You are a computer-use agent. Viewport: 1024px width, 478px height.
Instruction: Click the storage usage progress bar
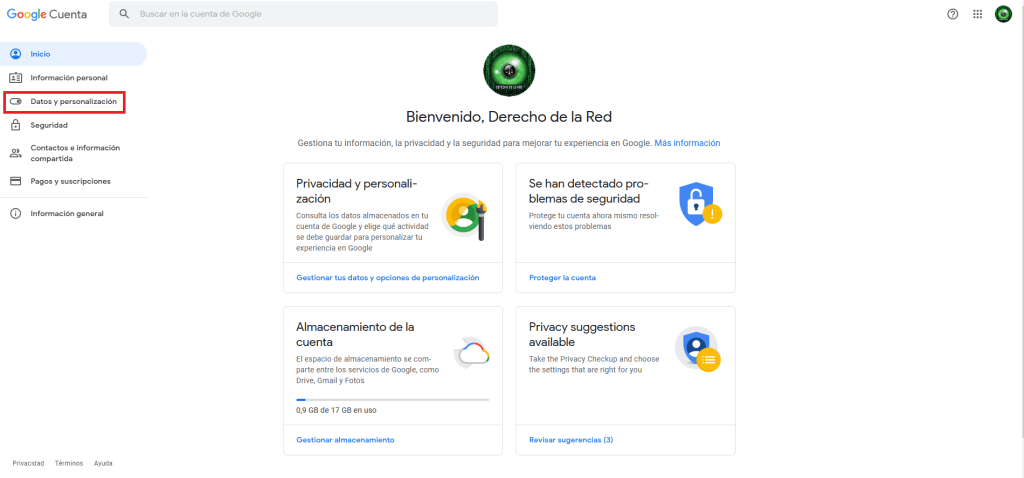tap(392, 399)
